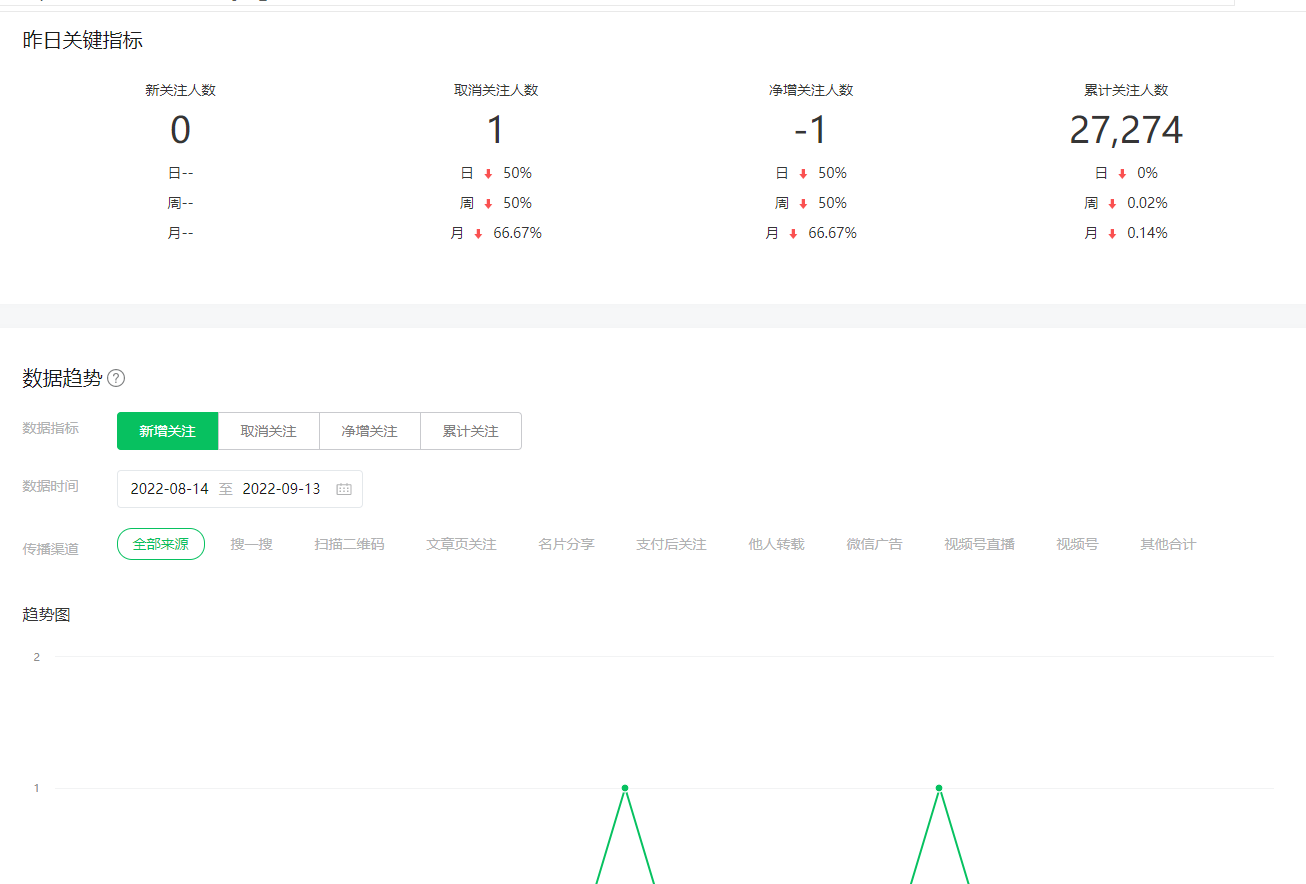Filter by 支付后关注 channel
The height and width of the screenshot is (884, 1306).
tap(671, 544)
